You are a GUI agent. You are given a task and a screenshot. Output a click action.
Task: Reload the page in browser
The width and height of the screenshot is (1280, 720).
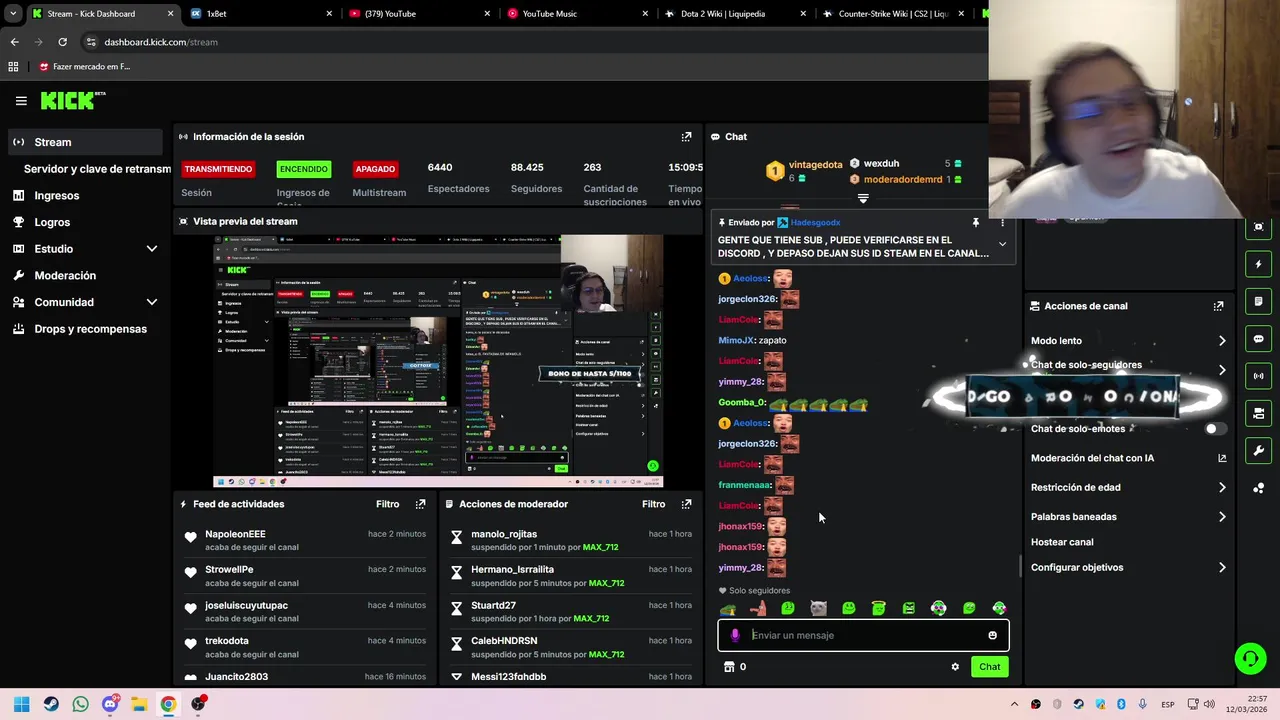point(62,42)
